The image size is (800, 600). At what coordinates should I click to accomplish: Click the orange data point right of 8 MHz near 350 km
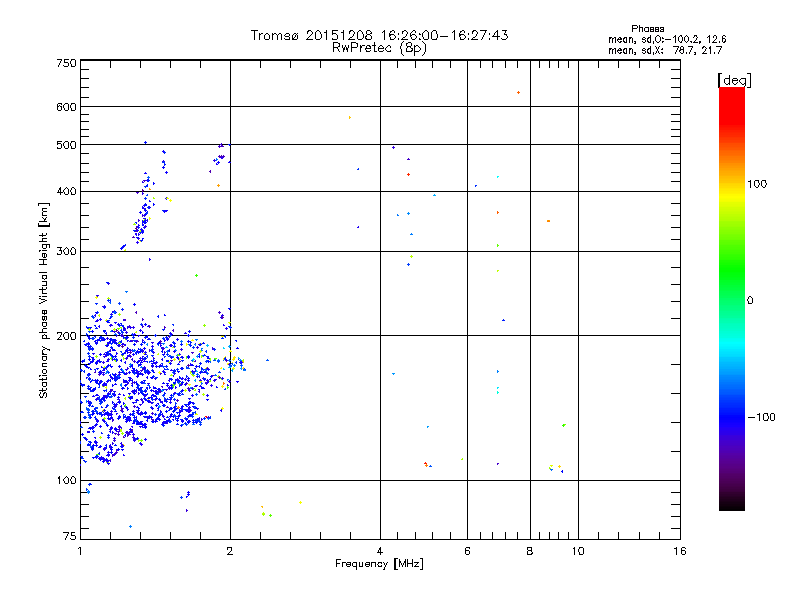(548, 221)
